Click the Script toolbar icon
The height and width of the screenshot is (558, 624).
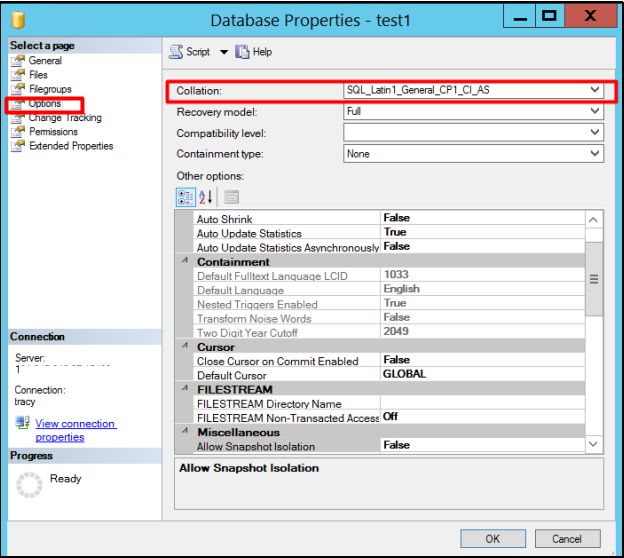tap(176, 52)
